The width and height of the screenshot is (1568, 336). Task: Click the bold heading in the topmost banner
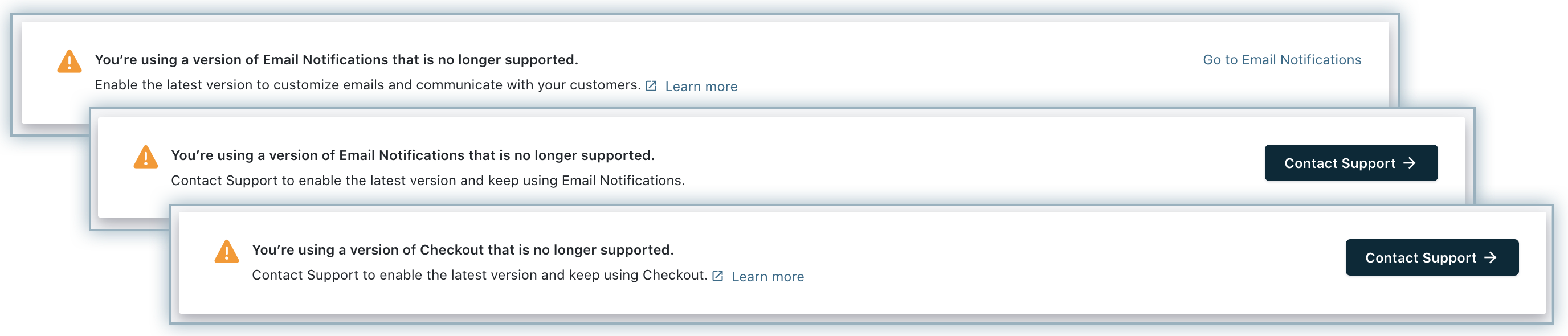point(336,60)
